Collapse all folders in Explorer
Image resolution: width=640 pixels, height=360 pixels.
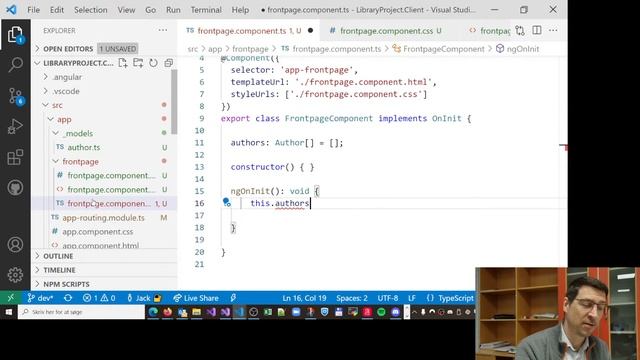pos(169,63)
